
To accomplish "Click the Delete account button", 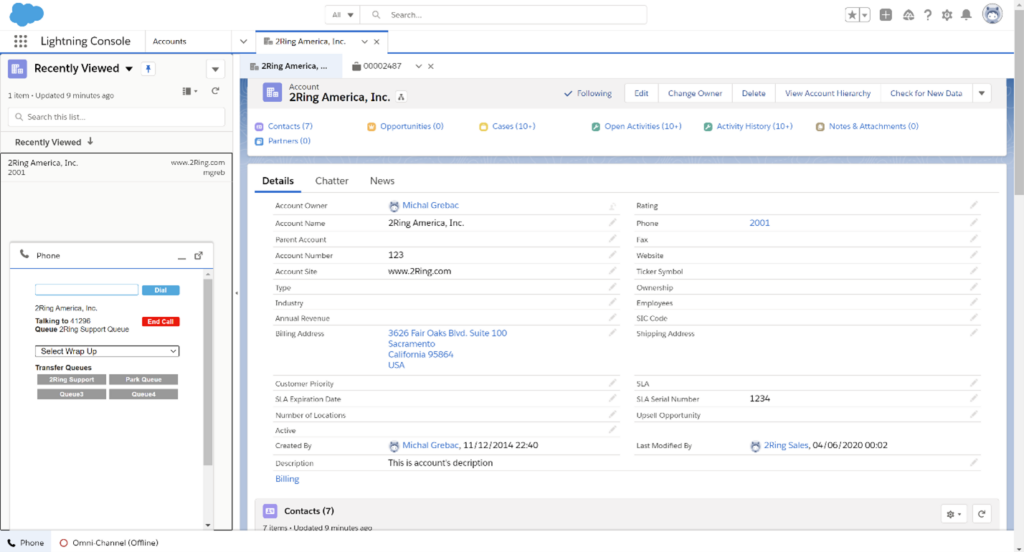I will click(754, 93).
